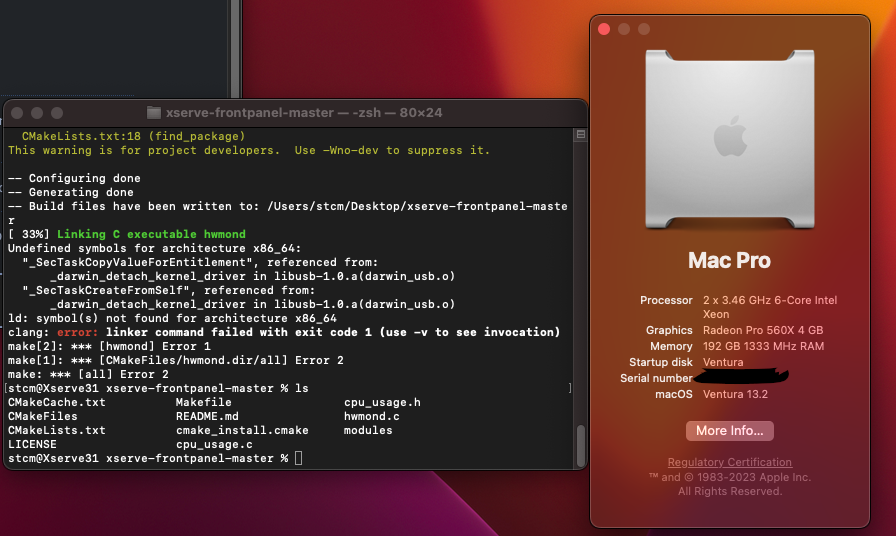Close the About This Mac window
This screenshot has height=536, width=896.
click(x=604, y=29)
